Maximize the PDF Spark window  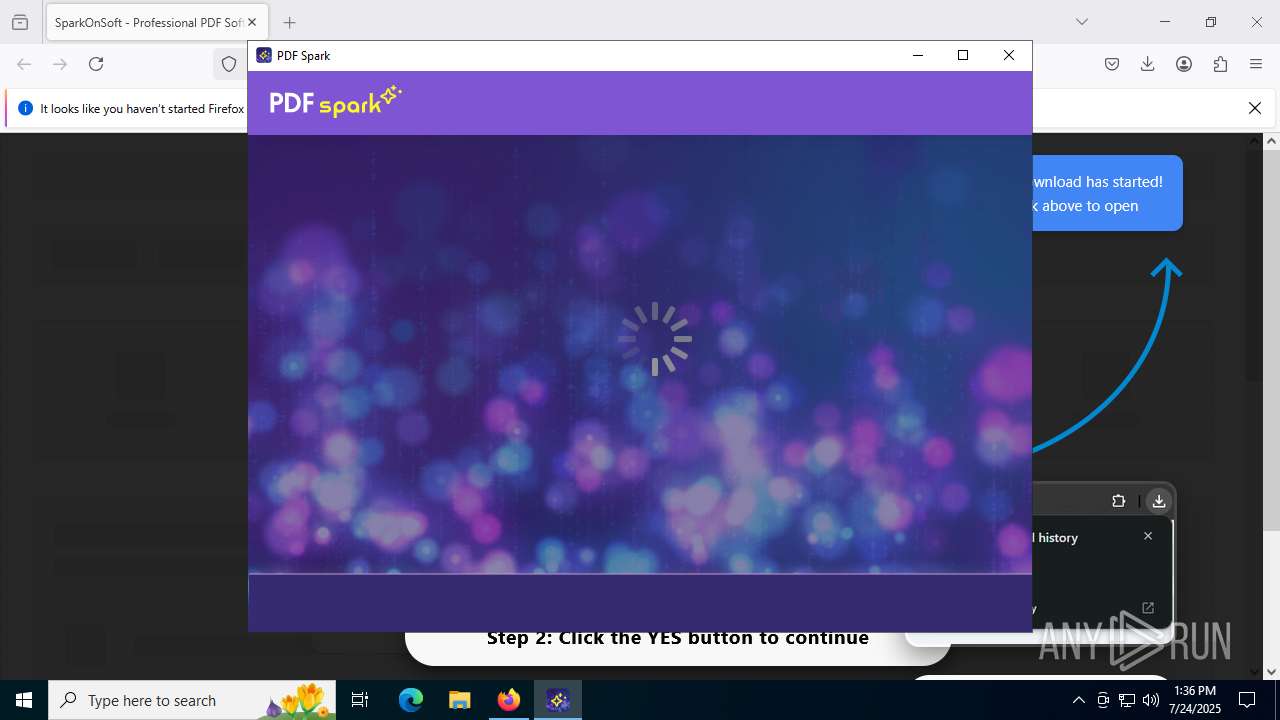pyautogui.click(x=963, y=56)
